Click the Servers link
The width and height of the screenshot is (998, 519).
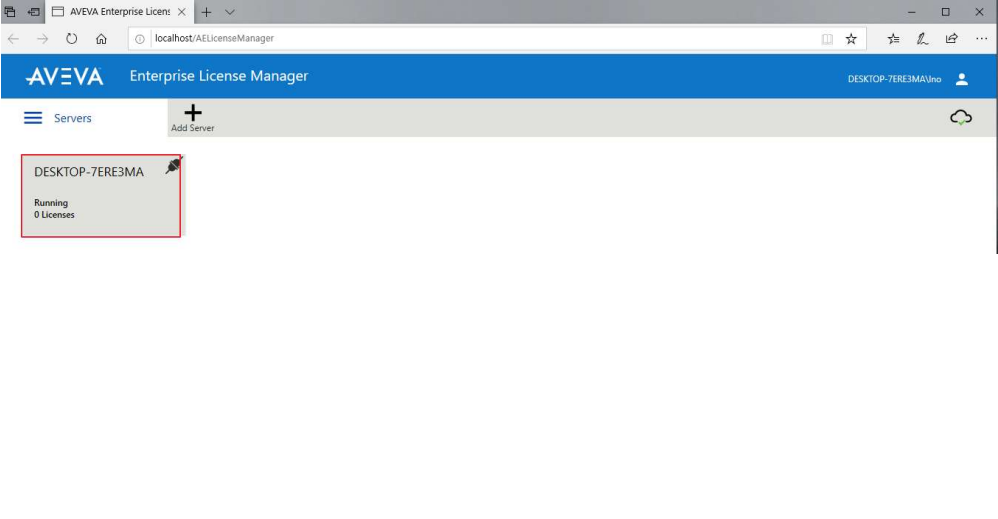click(73, 118)
